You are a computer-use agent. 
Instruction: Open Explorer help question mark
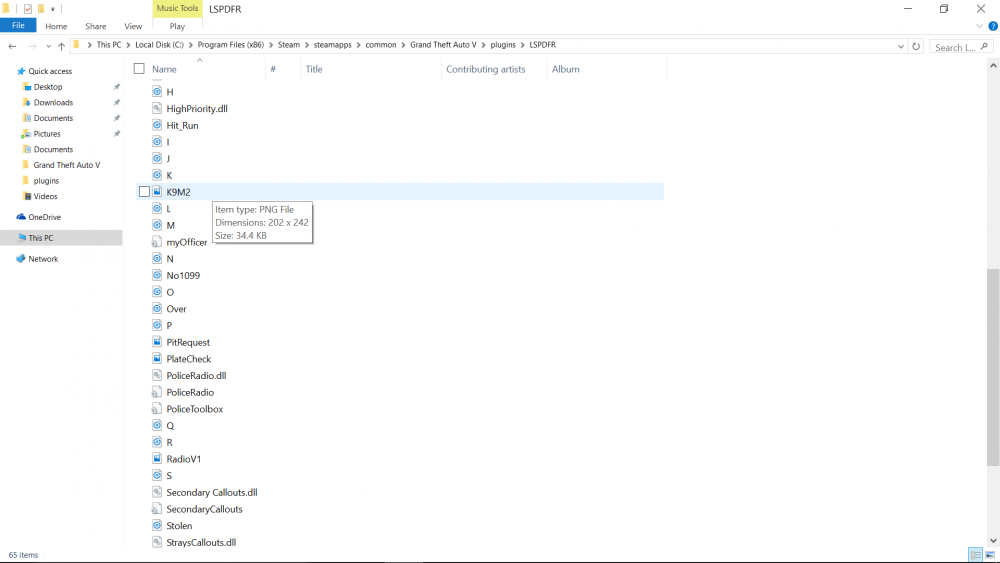tap(992, 26)
